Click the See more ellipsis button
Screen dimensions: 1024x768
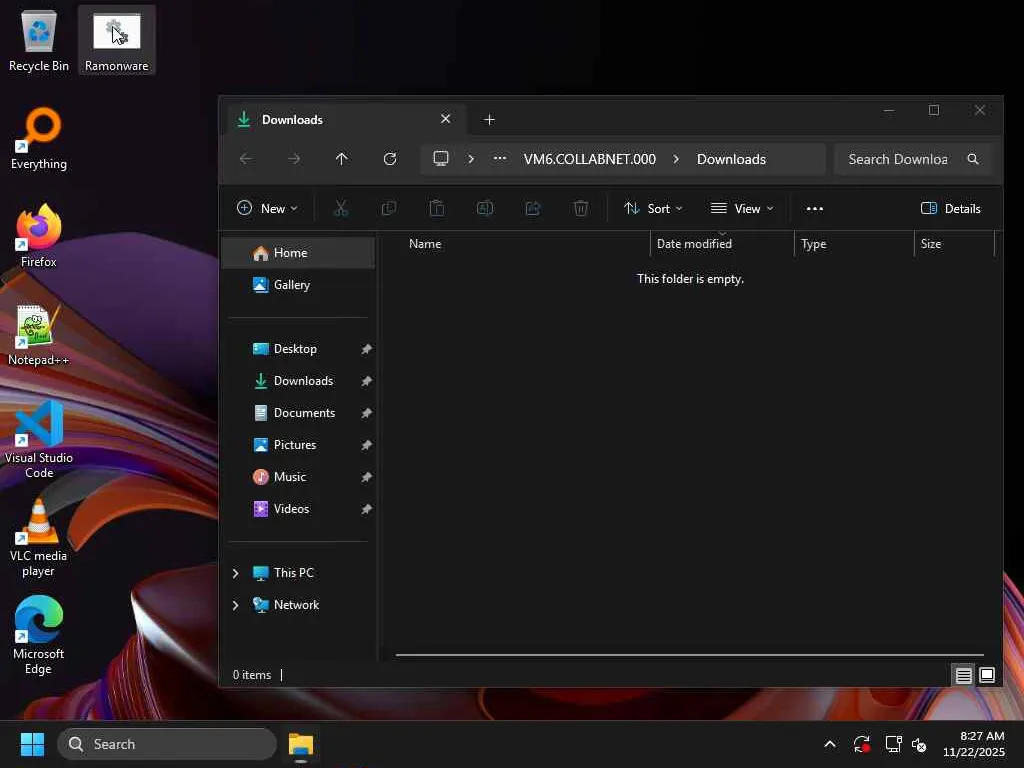(814, 208)
